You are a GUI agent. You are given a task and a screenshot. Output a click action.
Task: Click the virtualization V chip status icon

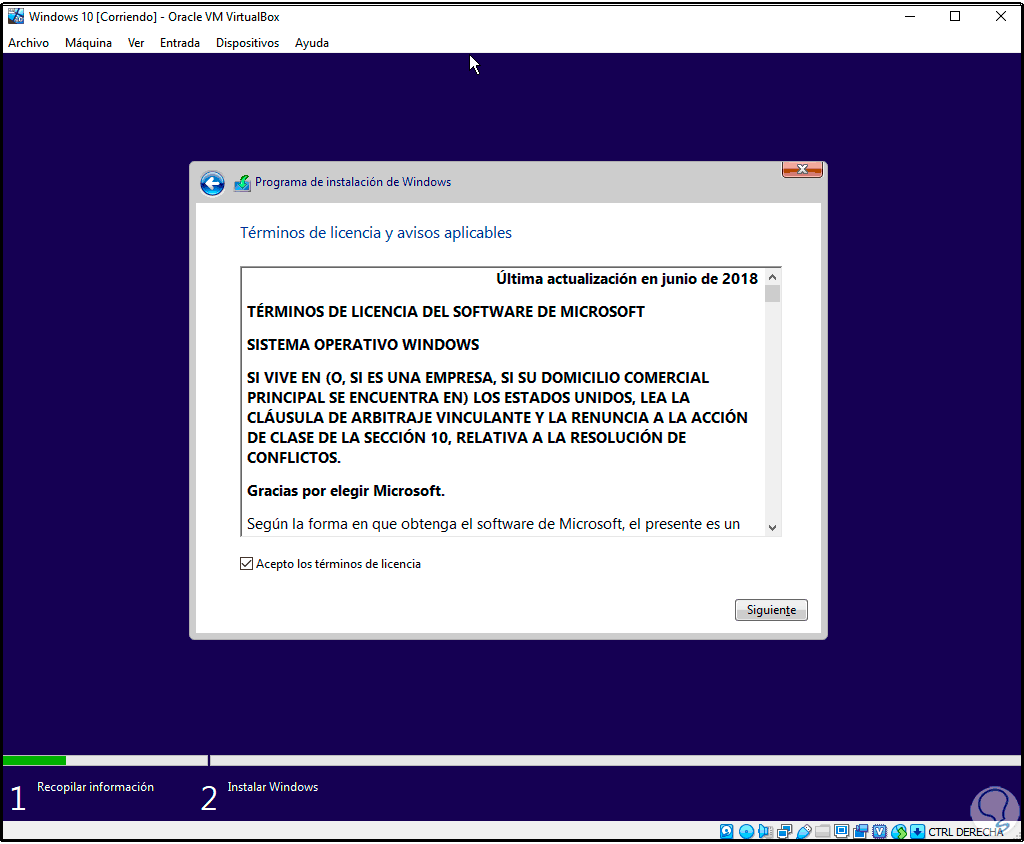(880, 832)
